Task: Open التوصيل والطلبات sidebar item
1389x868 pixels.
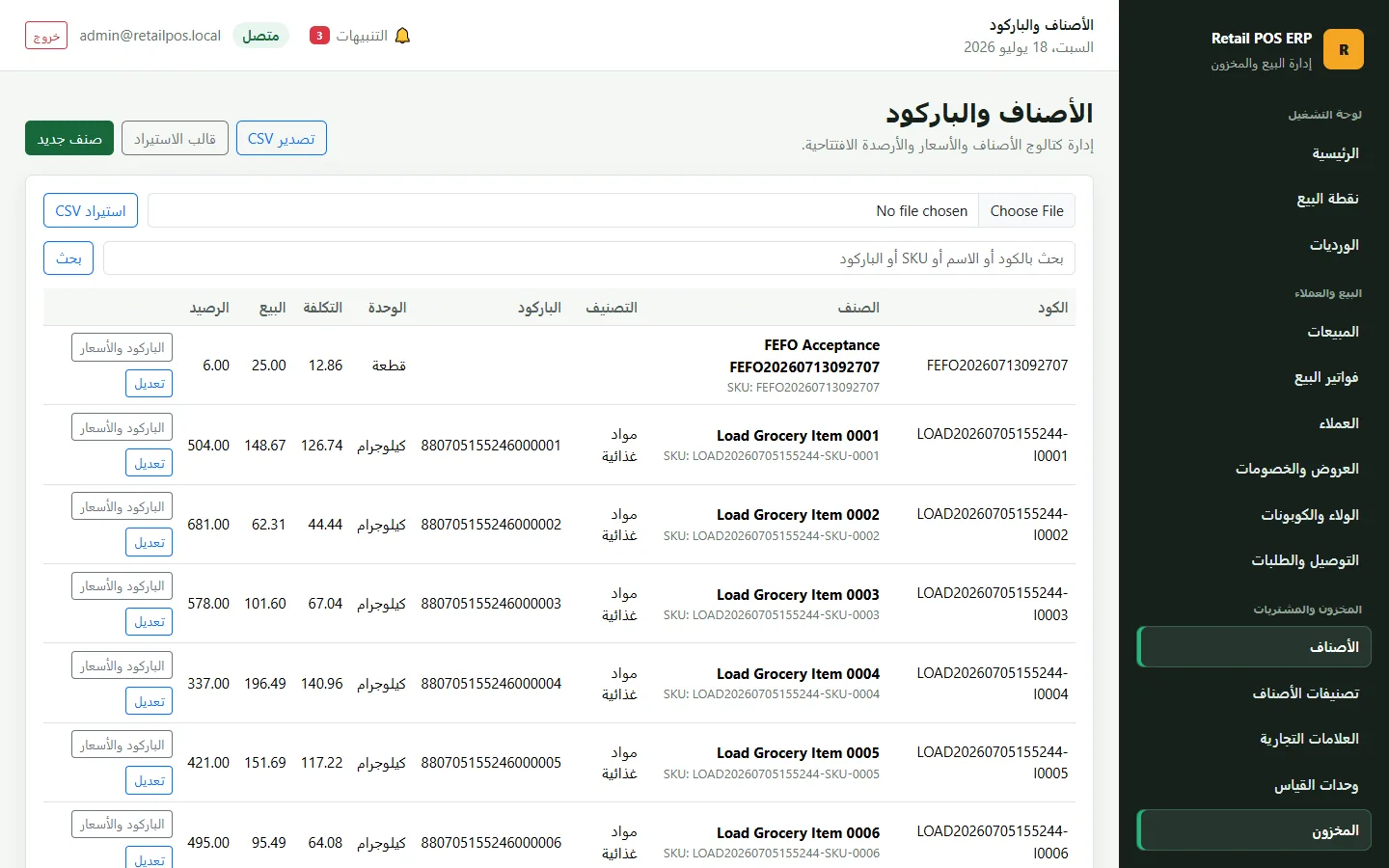Action: pos(1254,560)
